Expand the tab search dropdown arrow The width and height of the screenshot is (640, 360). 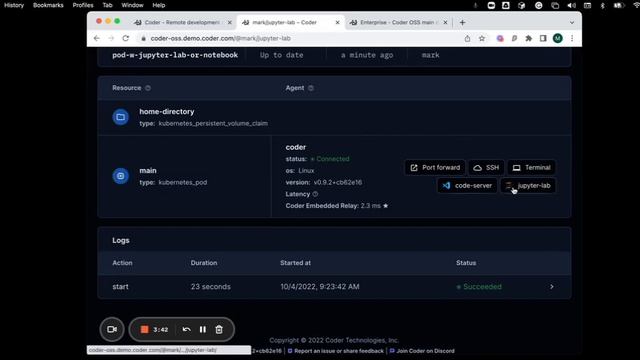point(572,23)
